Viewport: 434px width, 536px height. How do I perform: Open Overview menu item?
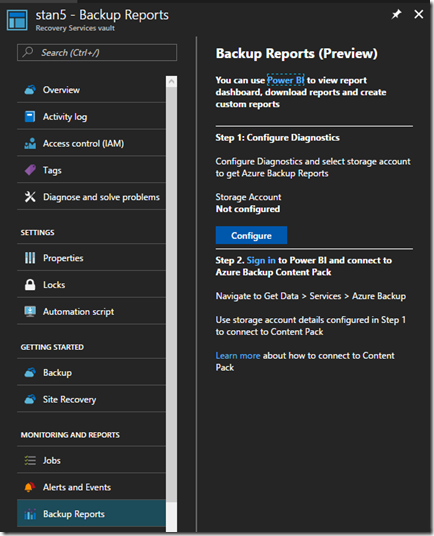[x=92, y=90]
